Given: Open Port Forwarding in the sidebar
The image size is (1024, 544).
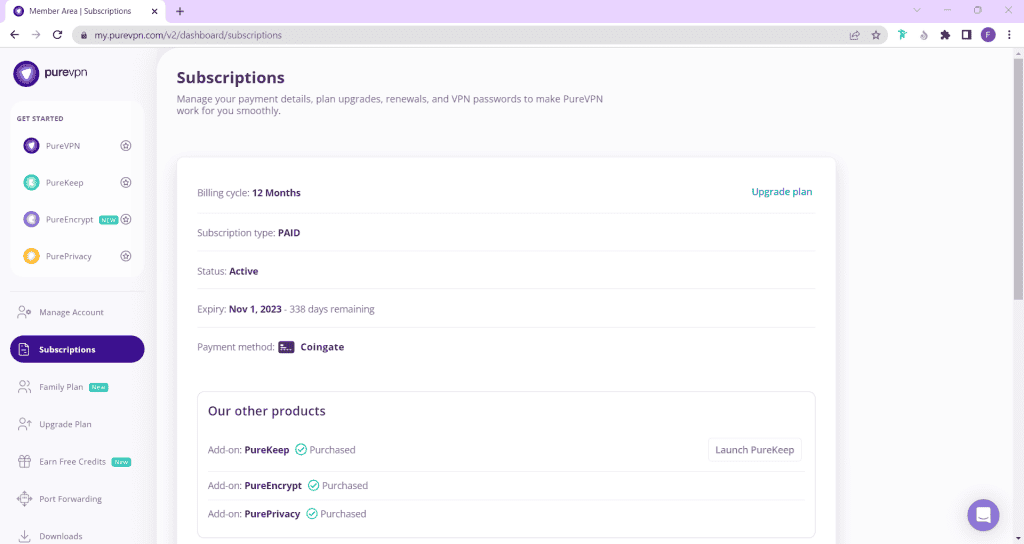Looking at the screenshot, I should pyautogui.click(x=77, y=499).
